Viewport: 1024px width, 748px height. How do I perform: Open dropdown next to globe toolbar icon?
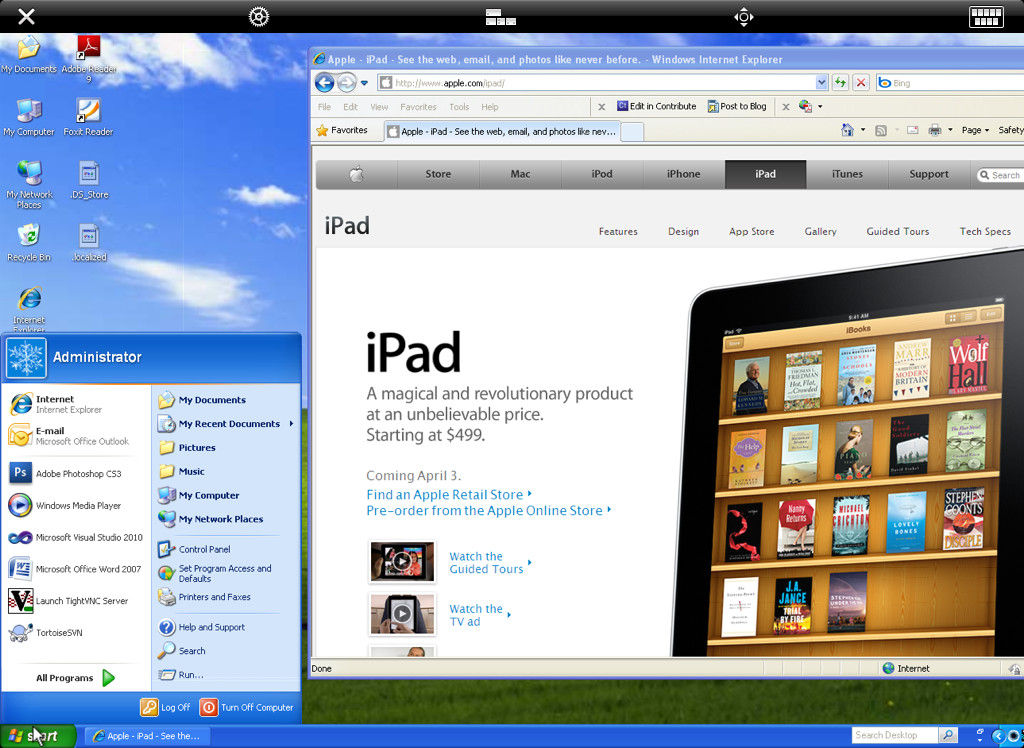coord(820,106)
